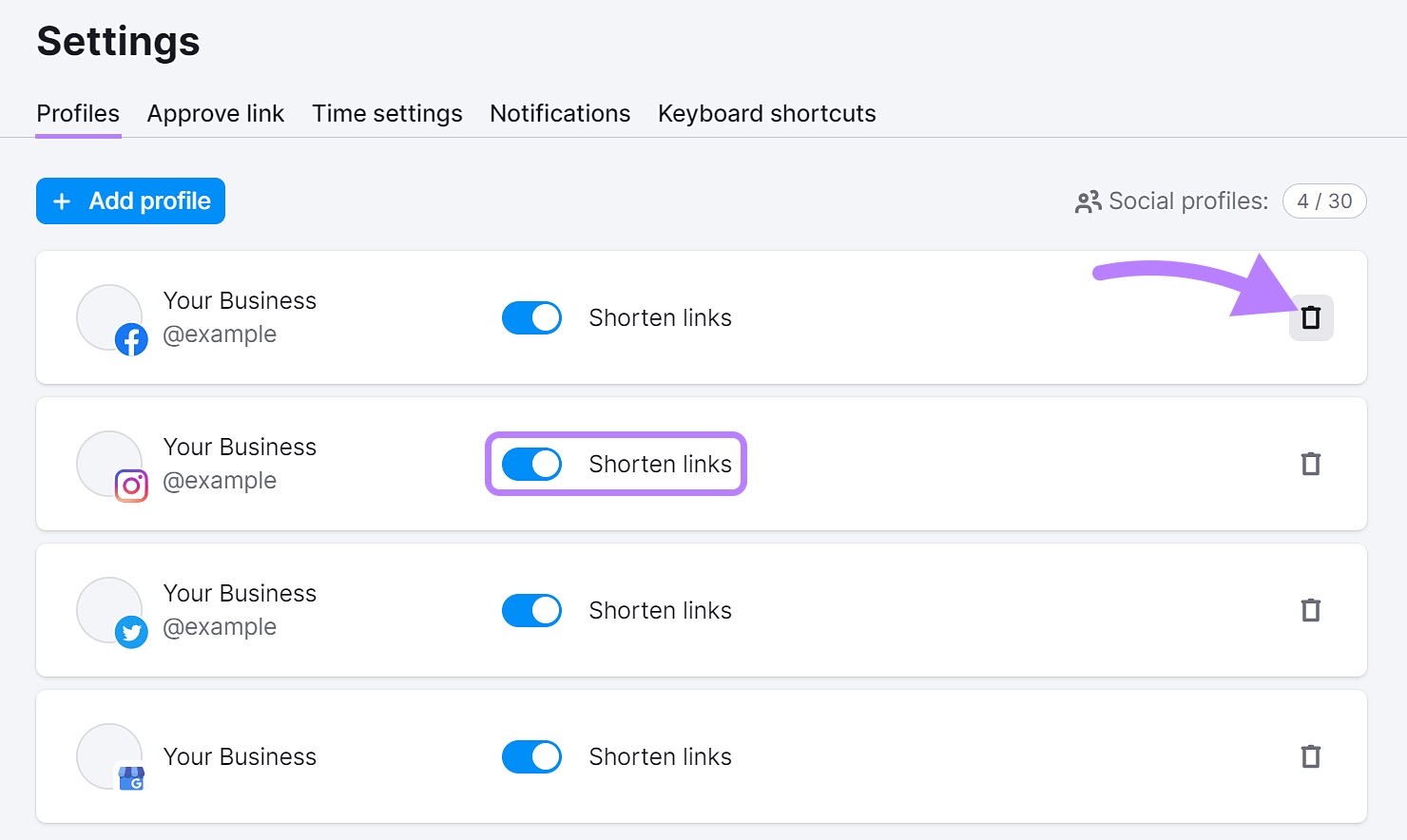Switch to the Approve link tab

pyautogui.click(x=215, y=113)
